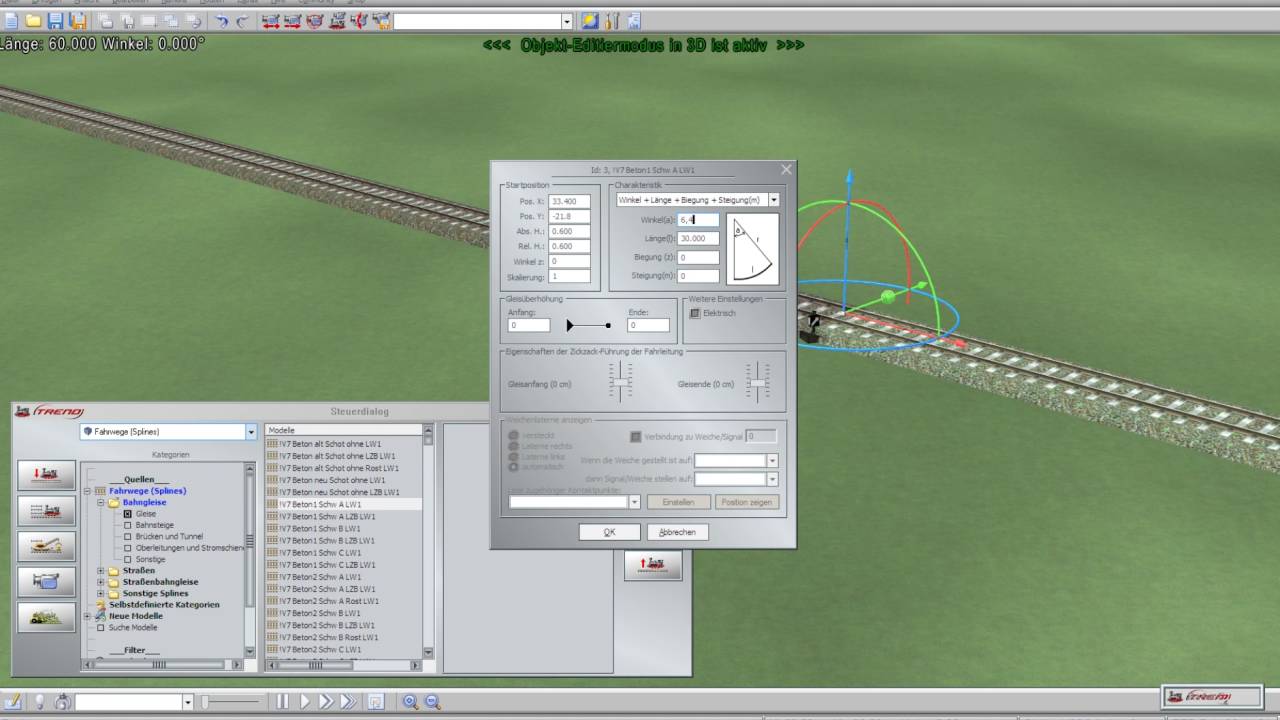Open the tools settings icon in top toolbar
This screenshot has height=720, width=1280.
[x=612, y=21]
